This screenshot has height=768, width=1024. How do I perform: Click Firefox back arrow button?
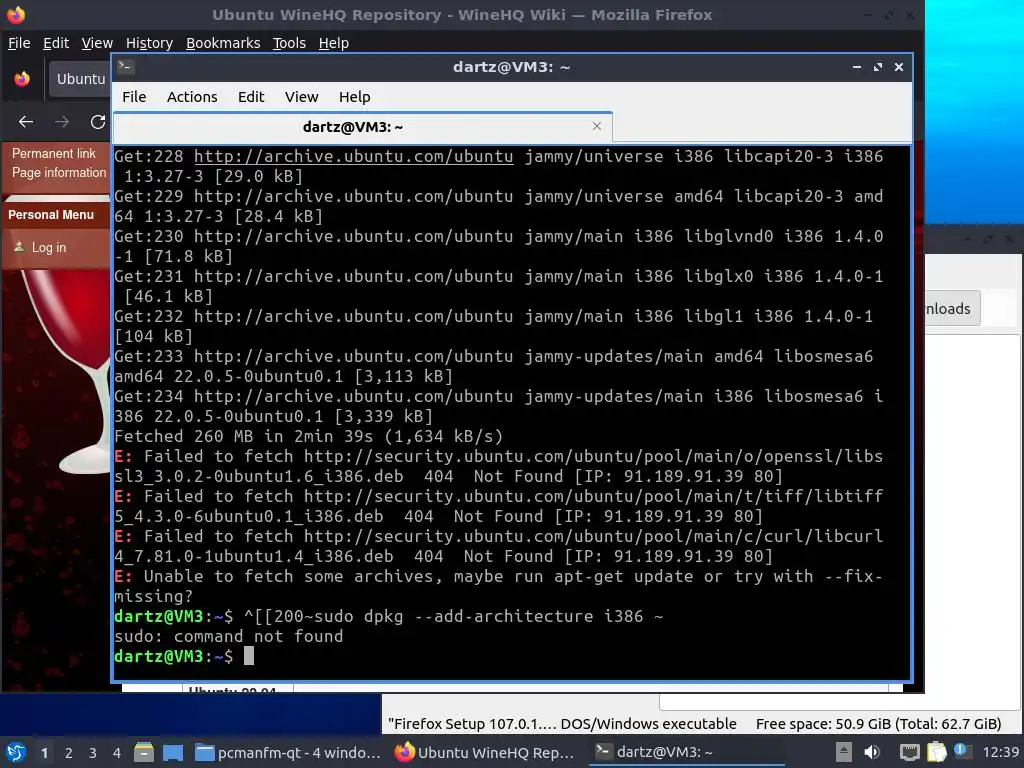(26, 121)
